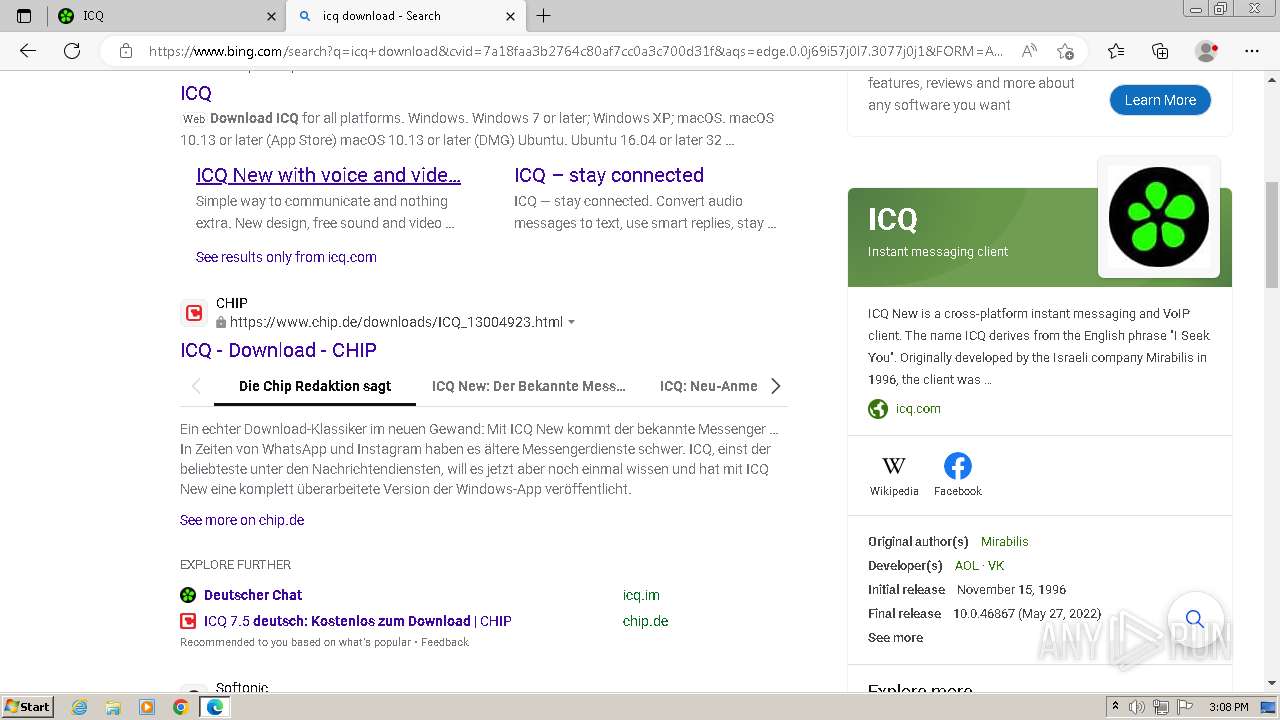Click next arrow in CHIP tab carousel
Image resolution: width=1280 pixels, height=720 pixels.
tap(776, 386)
